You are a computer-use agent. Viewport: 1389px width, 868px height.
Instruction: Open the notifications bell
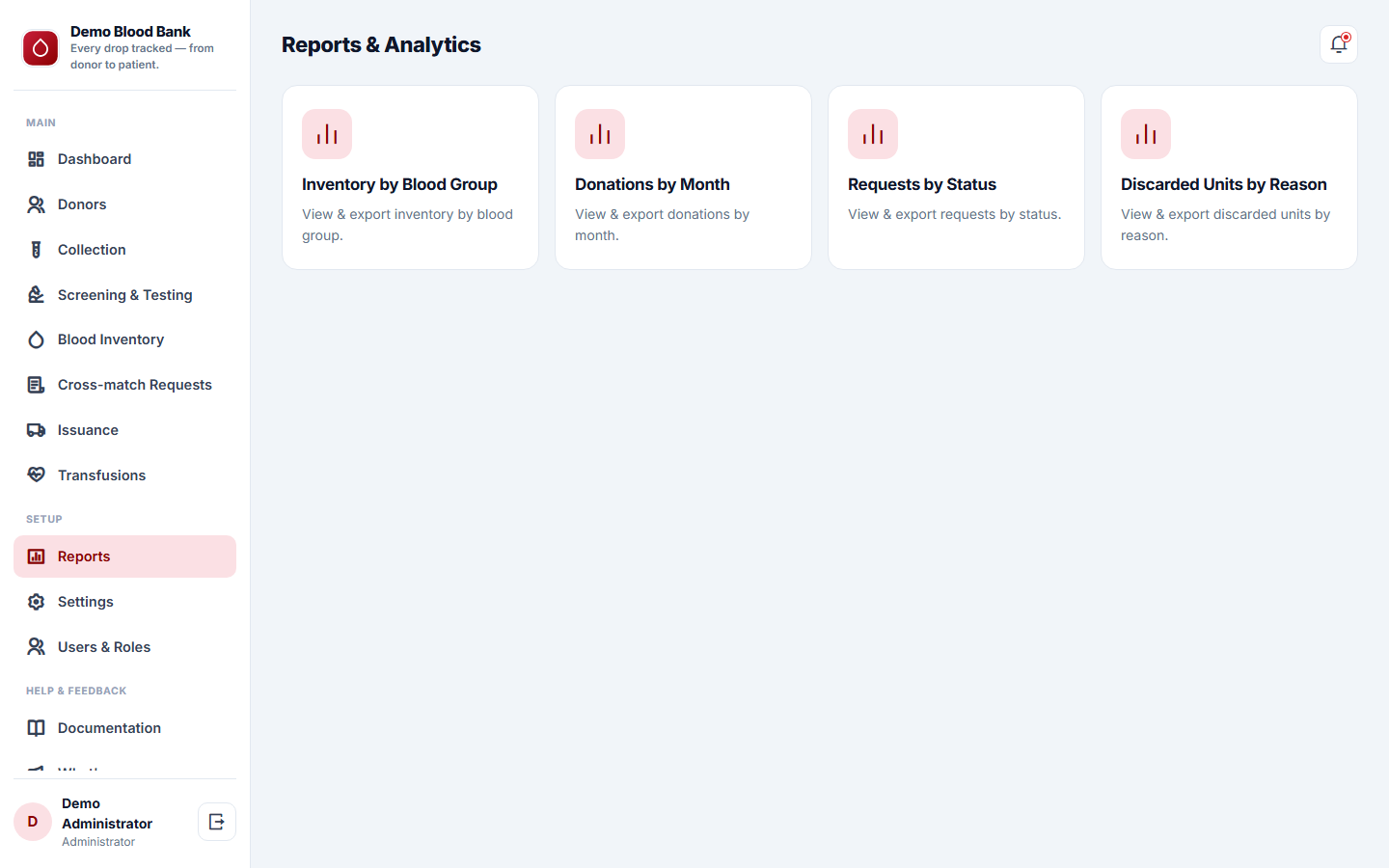pyautogui.click(x=1339, y=44)
